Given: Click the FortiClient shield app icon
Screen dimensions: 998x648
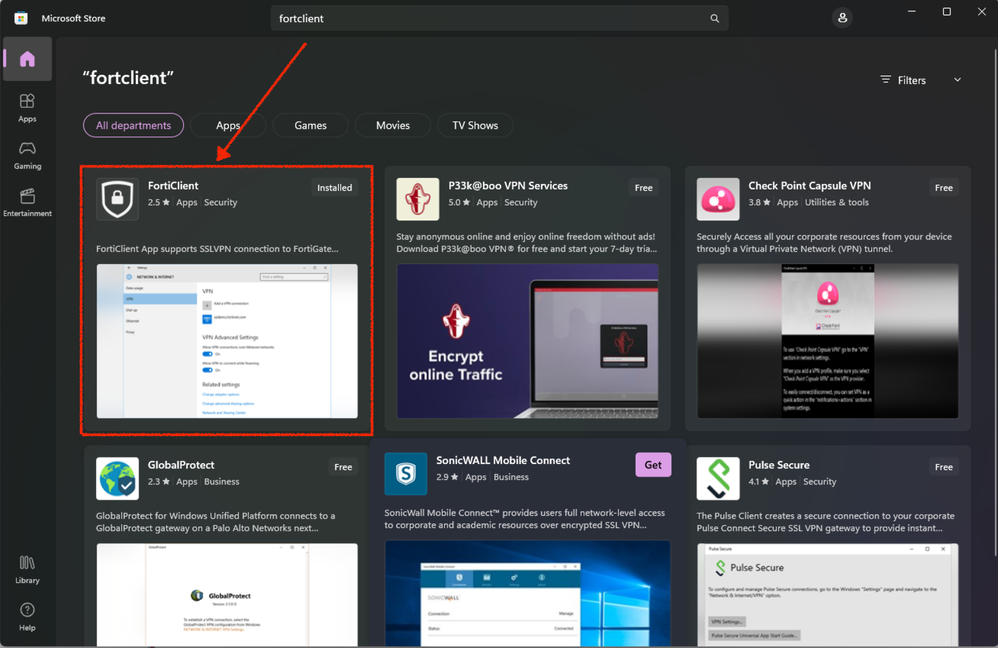Looking at the screenshot, I should point(118,199).
